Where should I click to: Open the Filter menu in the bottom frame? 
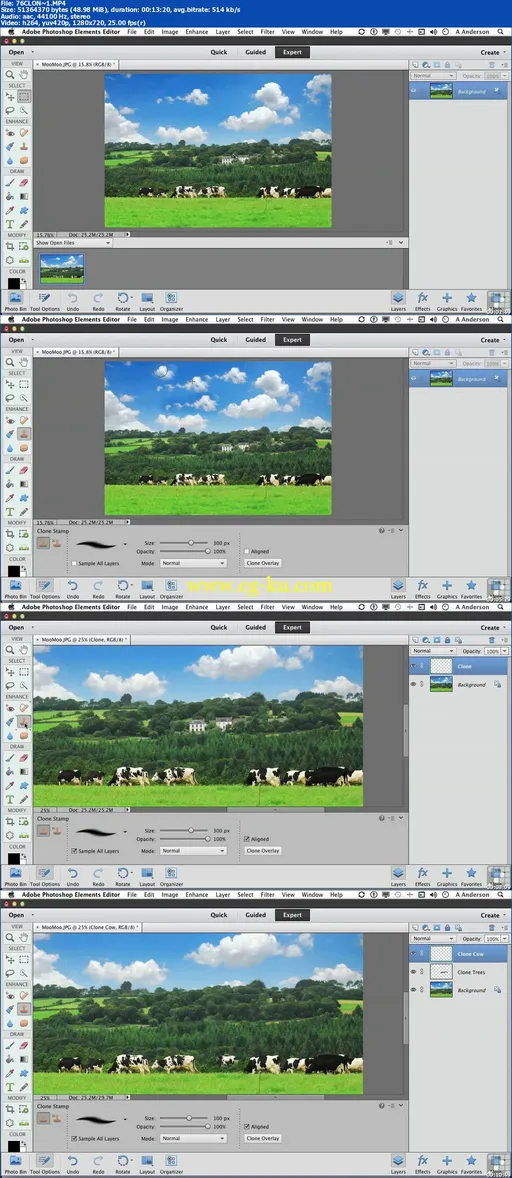pos(267,895)
